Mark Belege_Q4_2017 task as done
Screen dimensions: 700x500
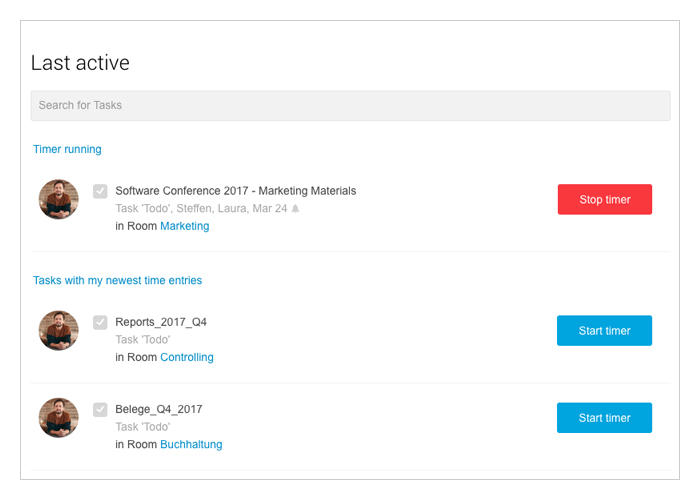pyautogui.click(x=100, y=409)
